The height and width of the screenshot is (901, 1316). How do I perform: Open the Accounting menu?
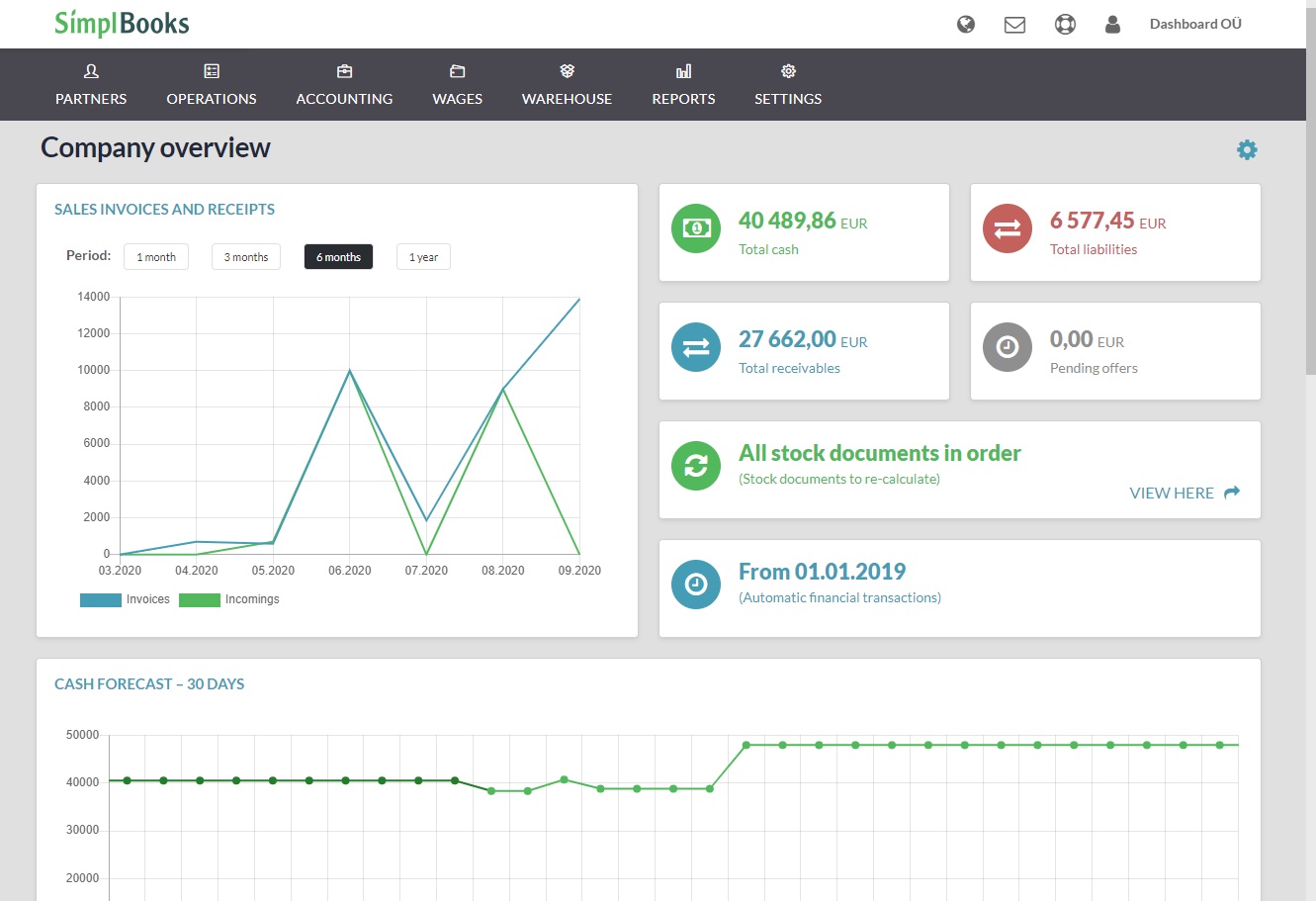pyautogui.click(x=344, y=85)
